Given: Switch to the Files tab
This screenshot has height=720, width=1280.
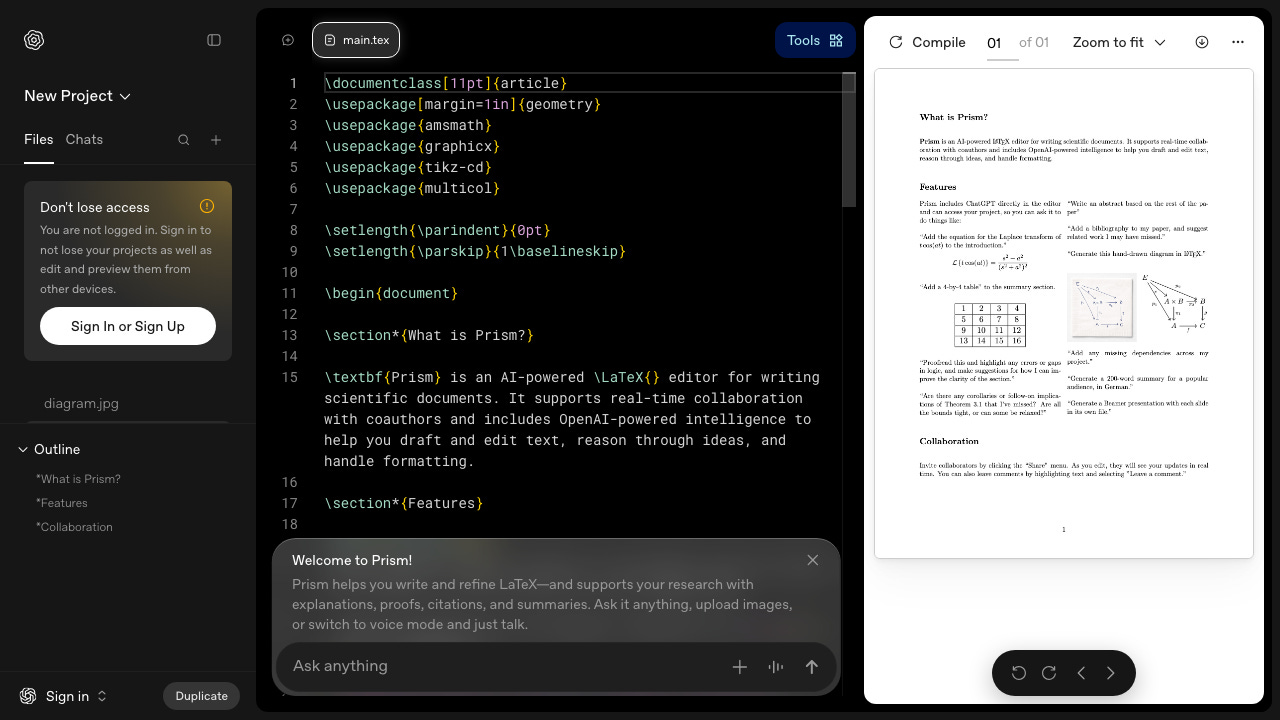Looking at the screenshot, I should 39,139.
